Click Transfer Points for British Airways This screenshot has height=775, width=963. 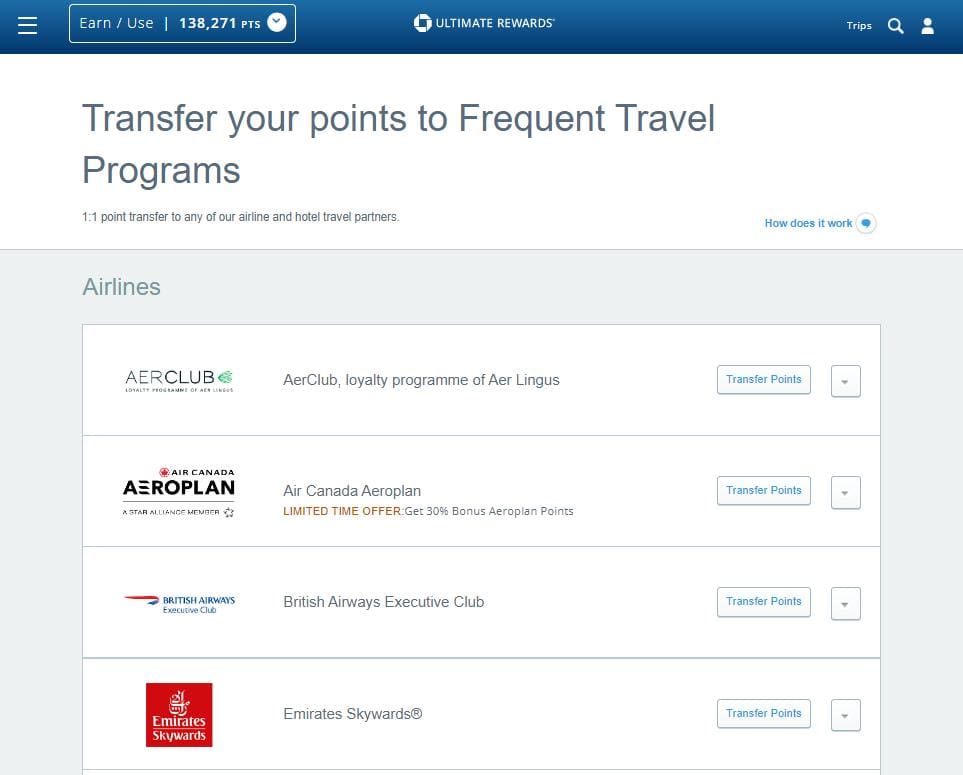click(763, 601)
